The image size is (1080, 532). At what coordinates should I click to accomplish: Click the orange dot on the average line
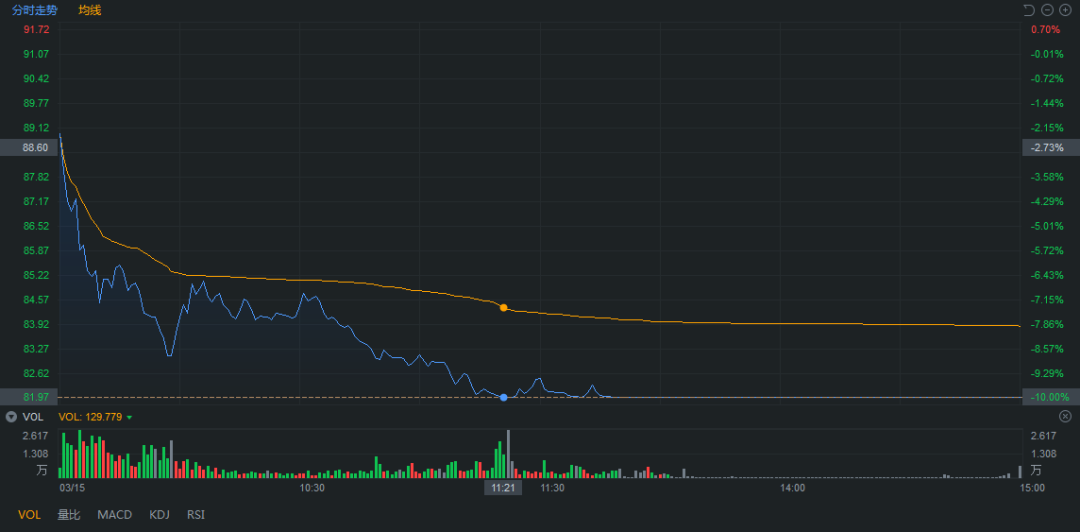503,307
